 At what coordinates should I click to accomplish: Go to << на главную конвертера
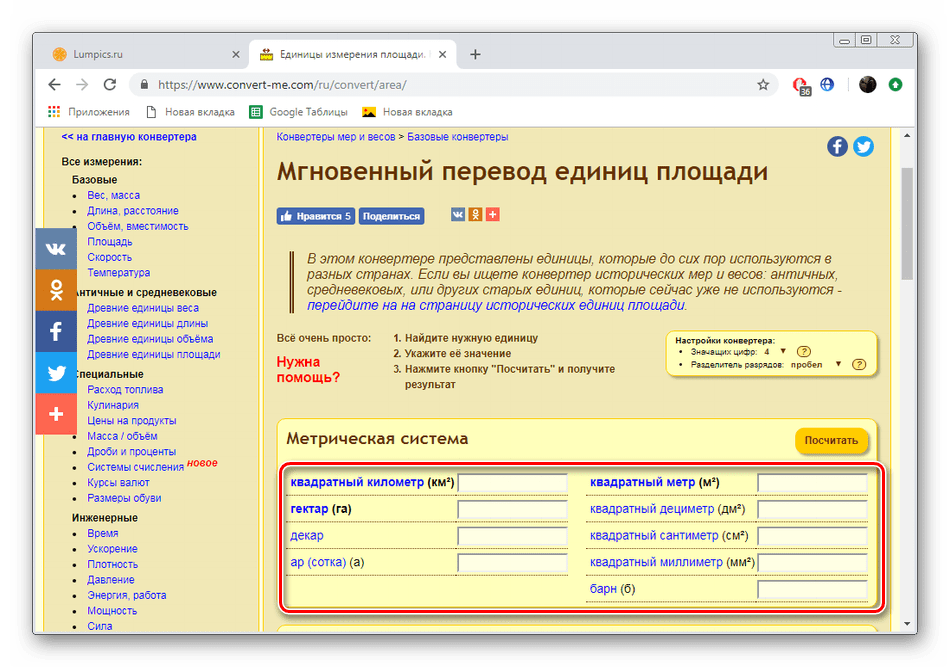(129, 137)
